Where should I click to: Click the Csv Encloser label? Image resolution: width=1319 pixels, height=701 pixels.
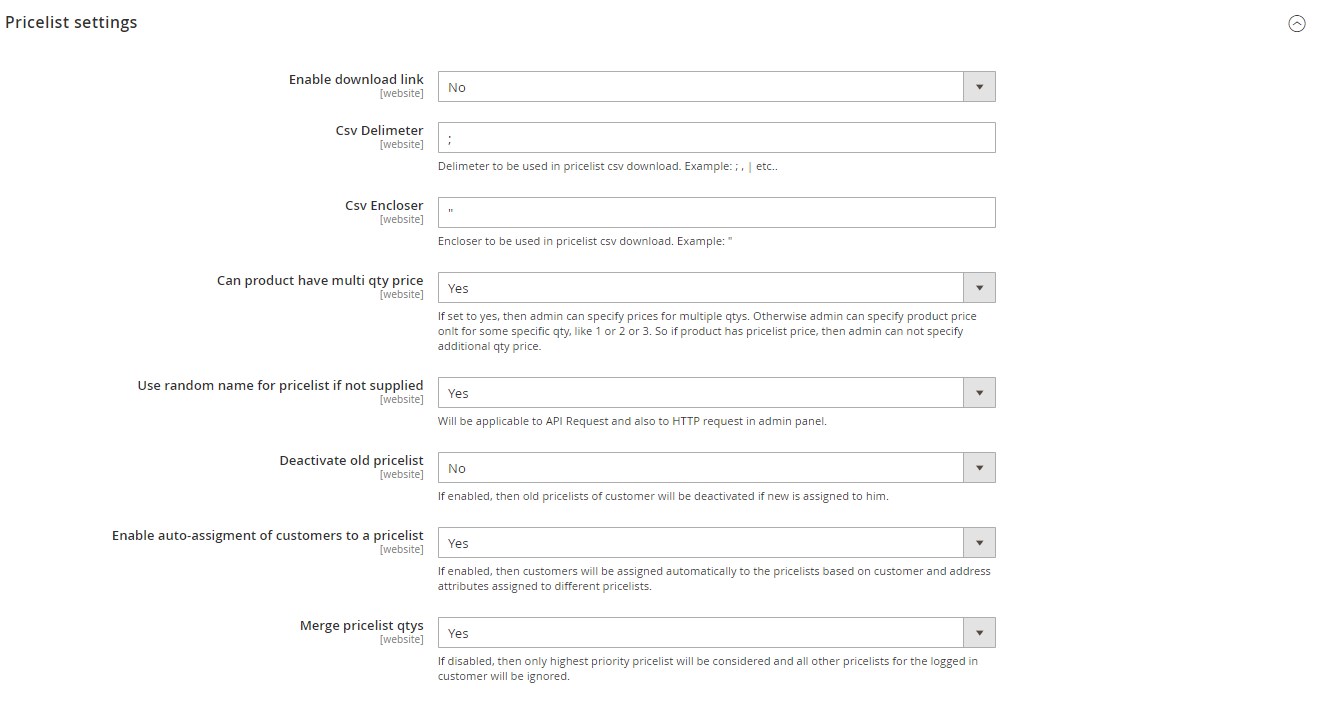[x=384, y=206]
